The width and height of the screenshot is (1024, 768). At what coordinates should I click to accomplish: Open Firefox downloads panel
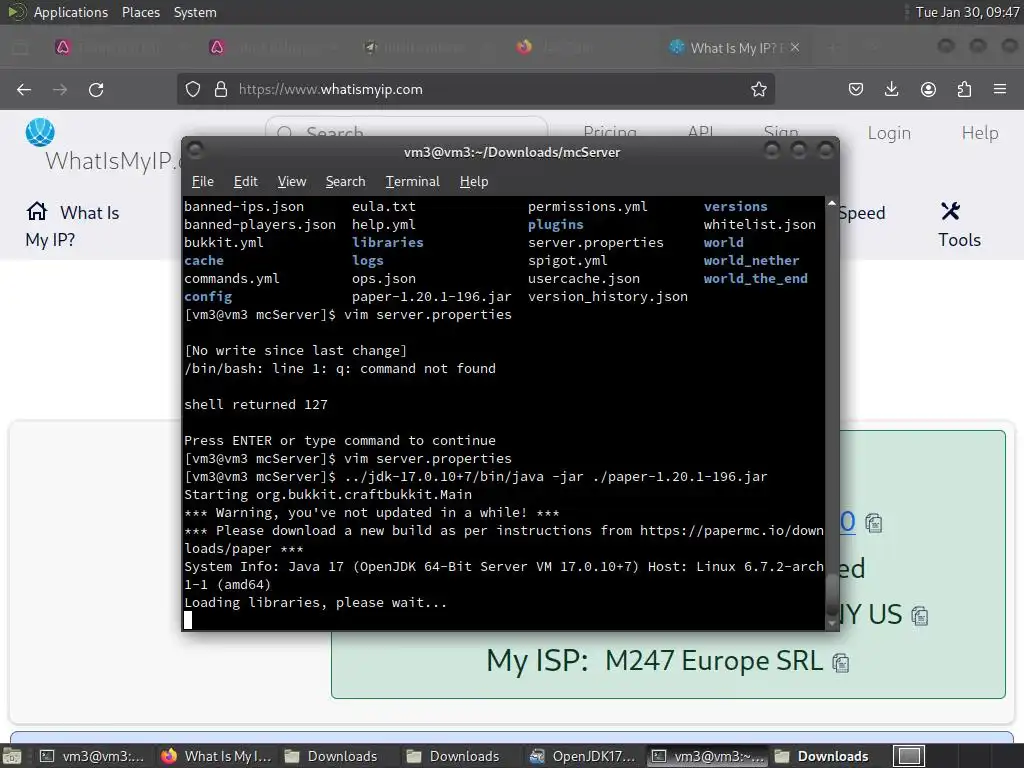click(x=891, y=89)
